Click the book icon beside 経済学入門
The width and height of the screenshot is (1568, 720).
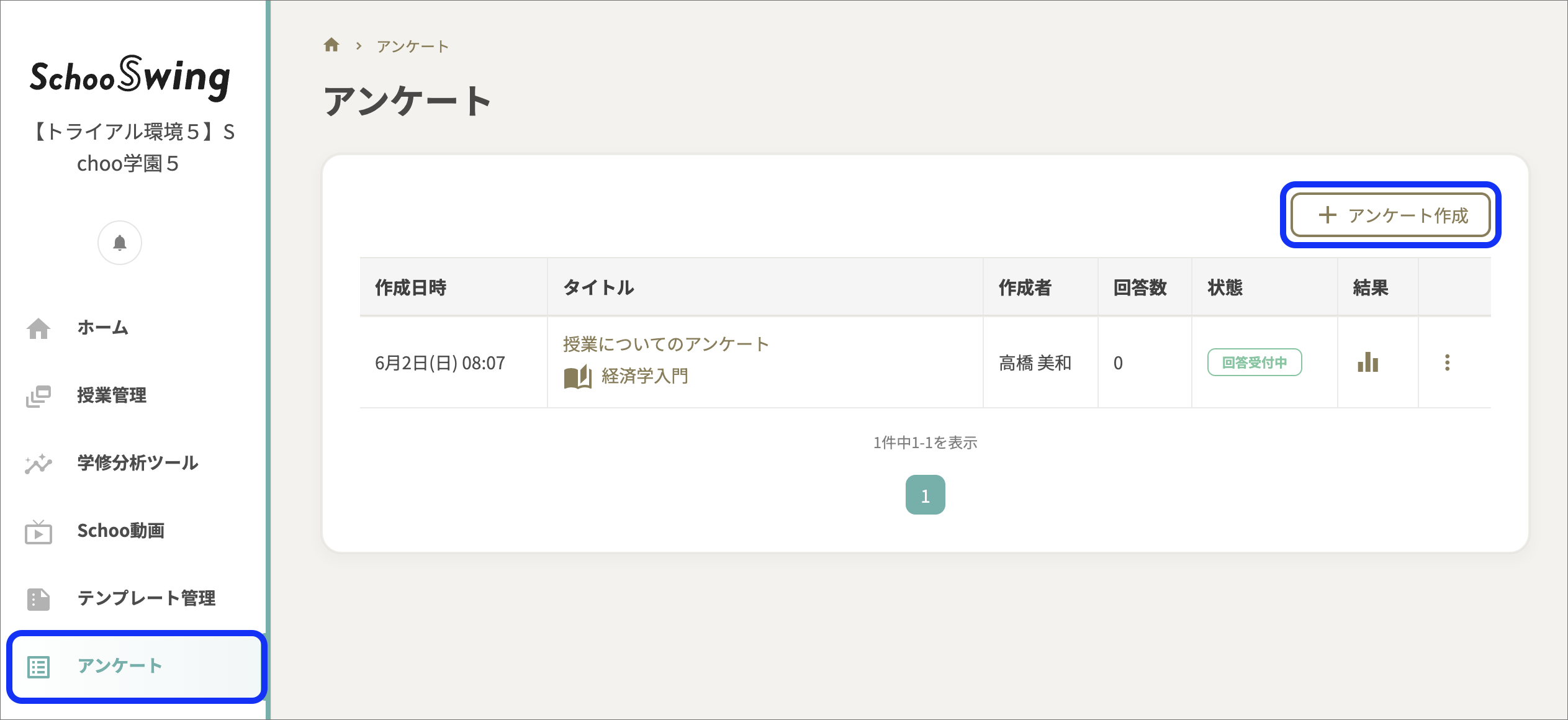pyautogui.click(x=578, y=376)
